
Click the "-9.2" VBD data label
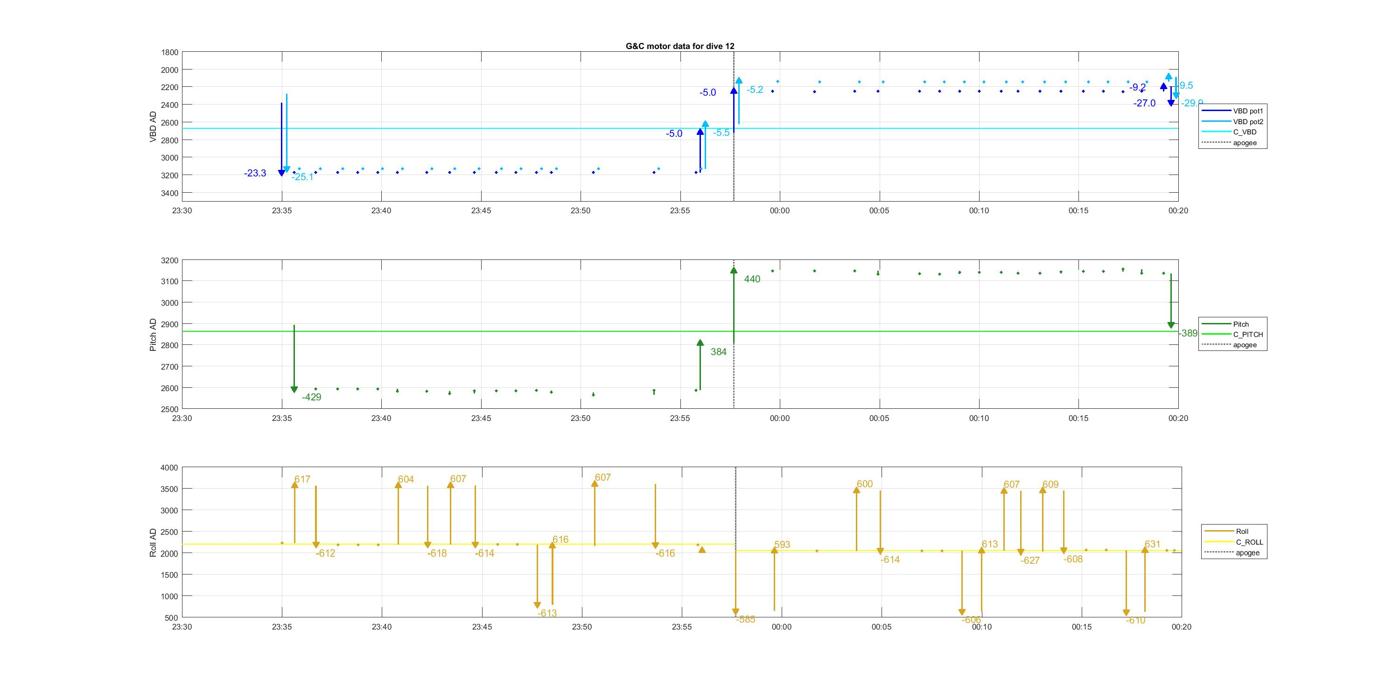pos(1138,88)
